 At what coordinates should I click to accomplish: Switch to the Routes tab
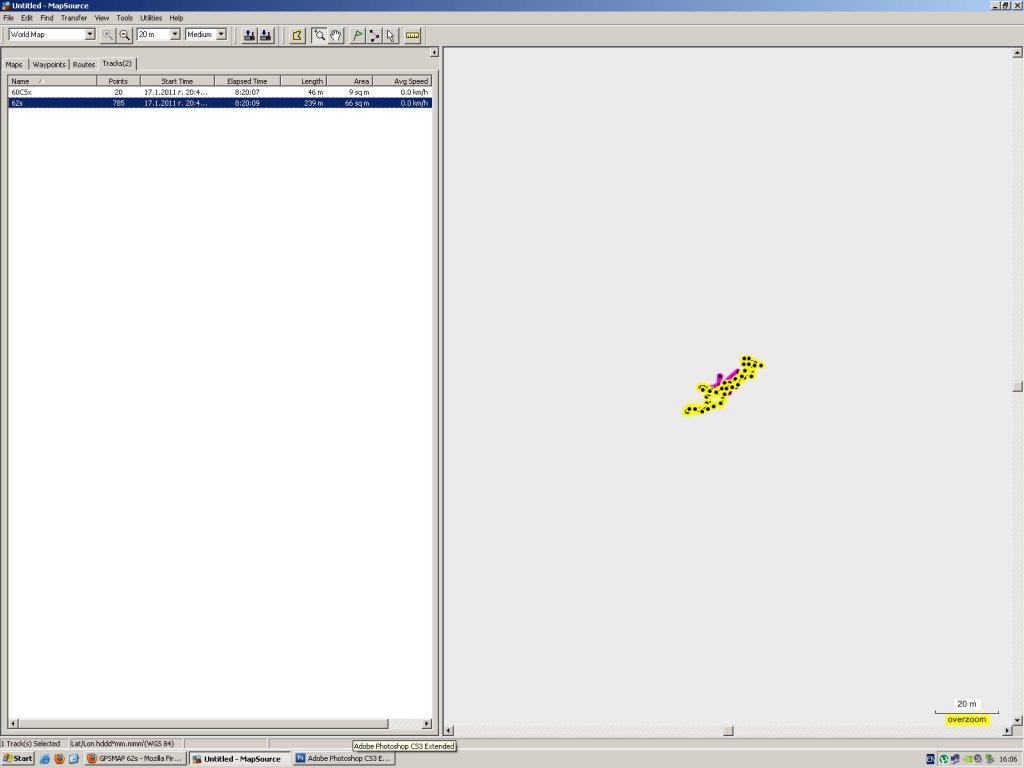(84, 65)
